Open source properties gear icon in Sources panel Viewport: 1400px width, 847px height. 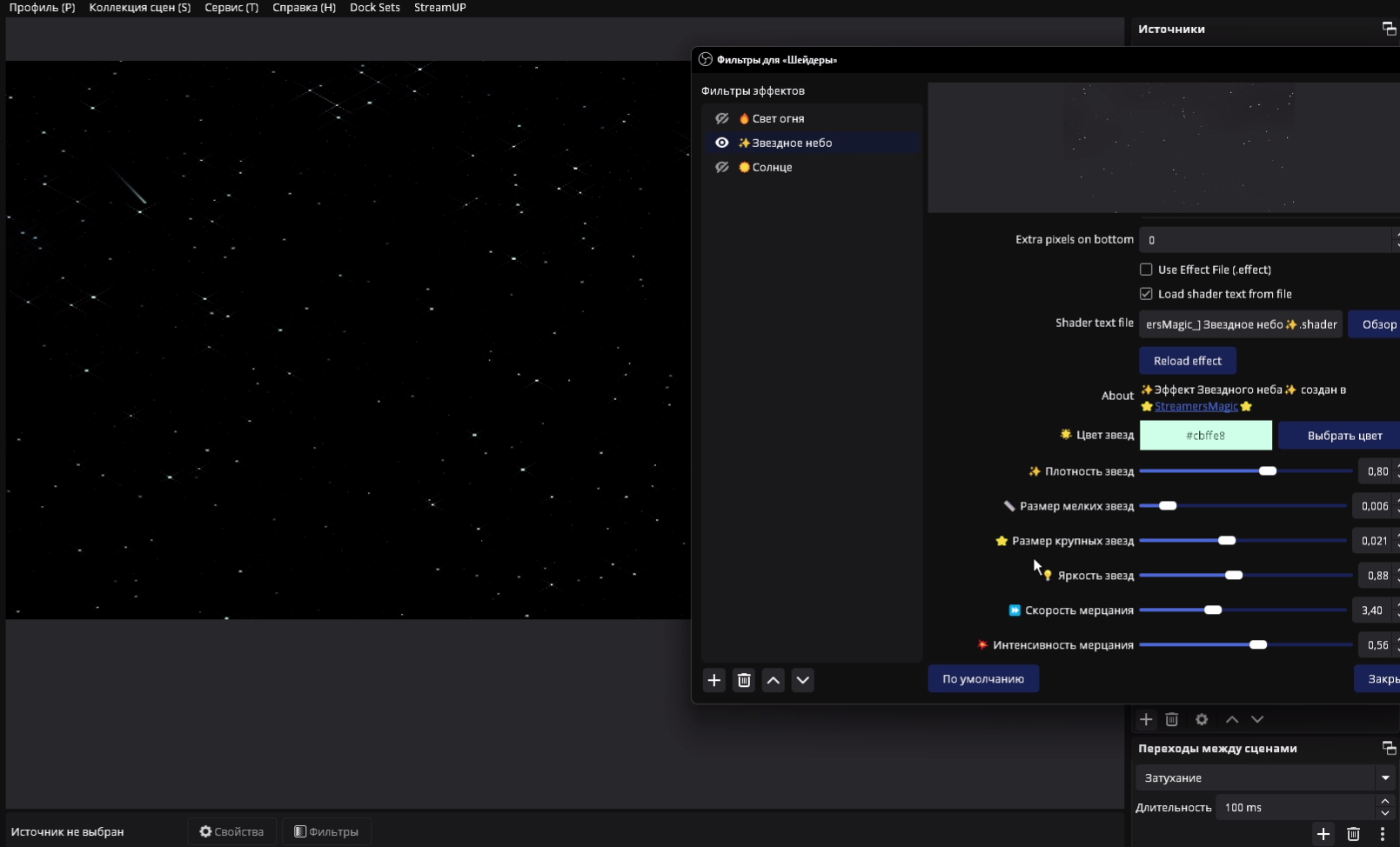pos(1202,719)
